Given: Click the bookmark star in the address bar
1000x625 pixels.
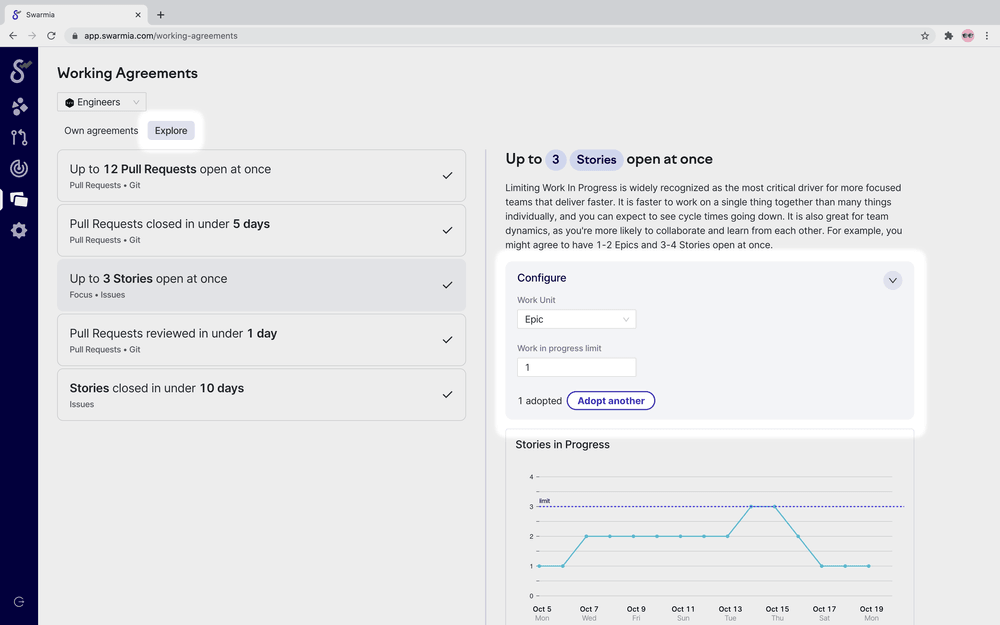Looking at the screenshot, I should [925, 35].
